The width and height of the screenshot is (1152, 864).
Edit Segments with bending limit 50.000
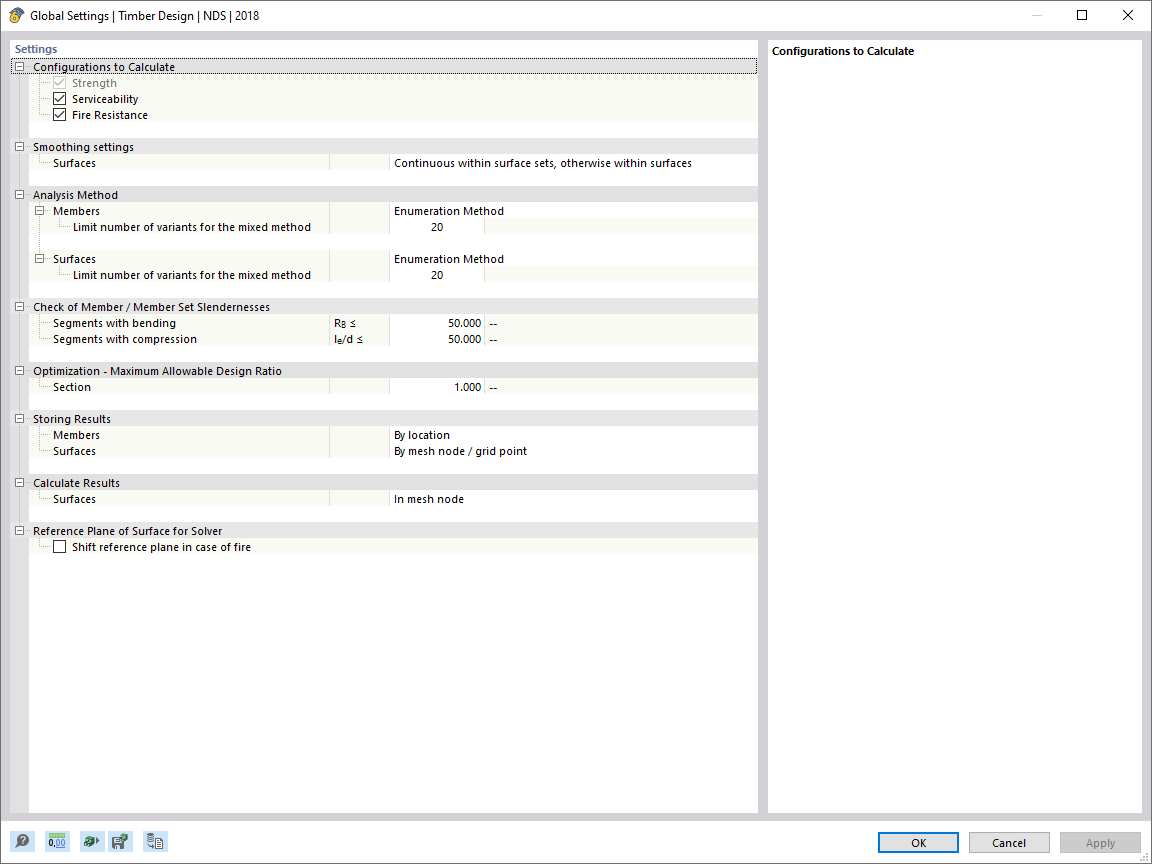click(437, 323)
